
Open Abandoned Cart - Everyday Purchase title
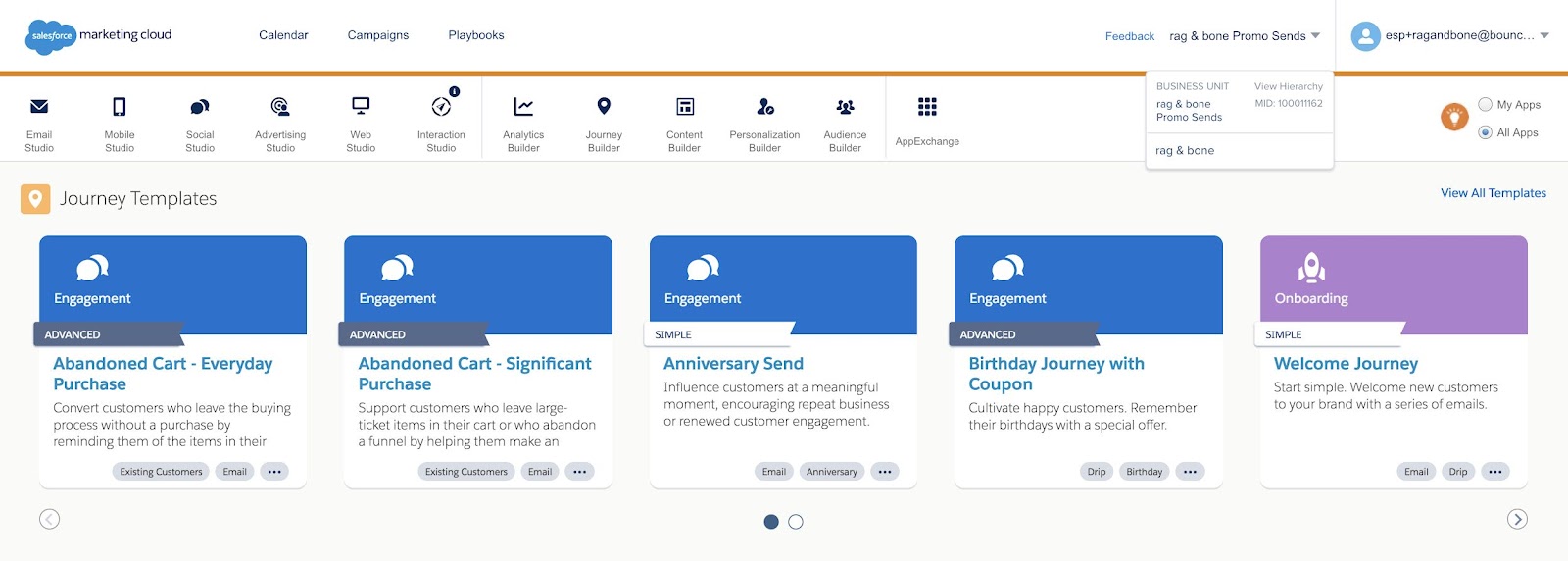point(163,374)
